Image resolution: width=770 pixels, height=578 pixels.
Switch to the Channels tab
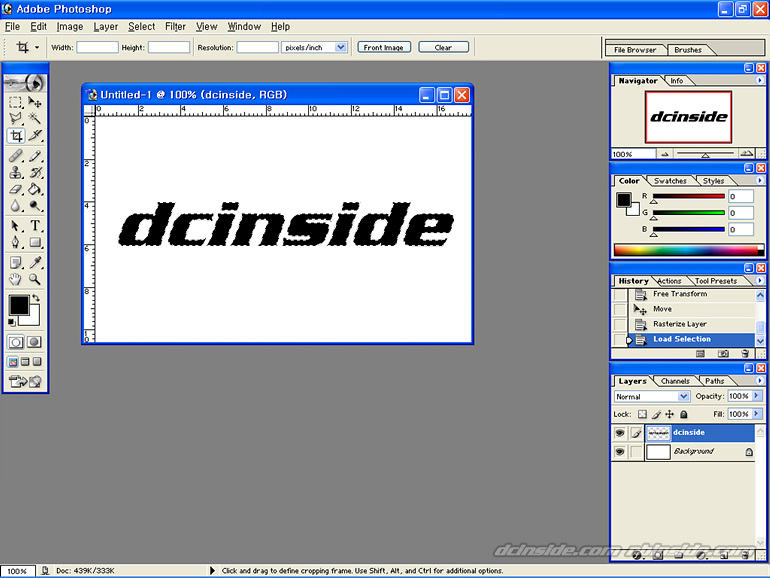pyautogui.click(x=675, y=381)
